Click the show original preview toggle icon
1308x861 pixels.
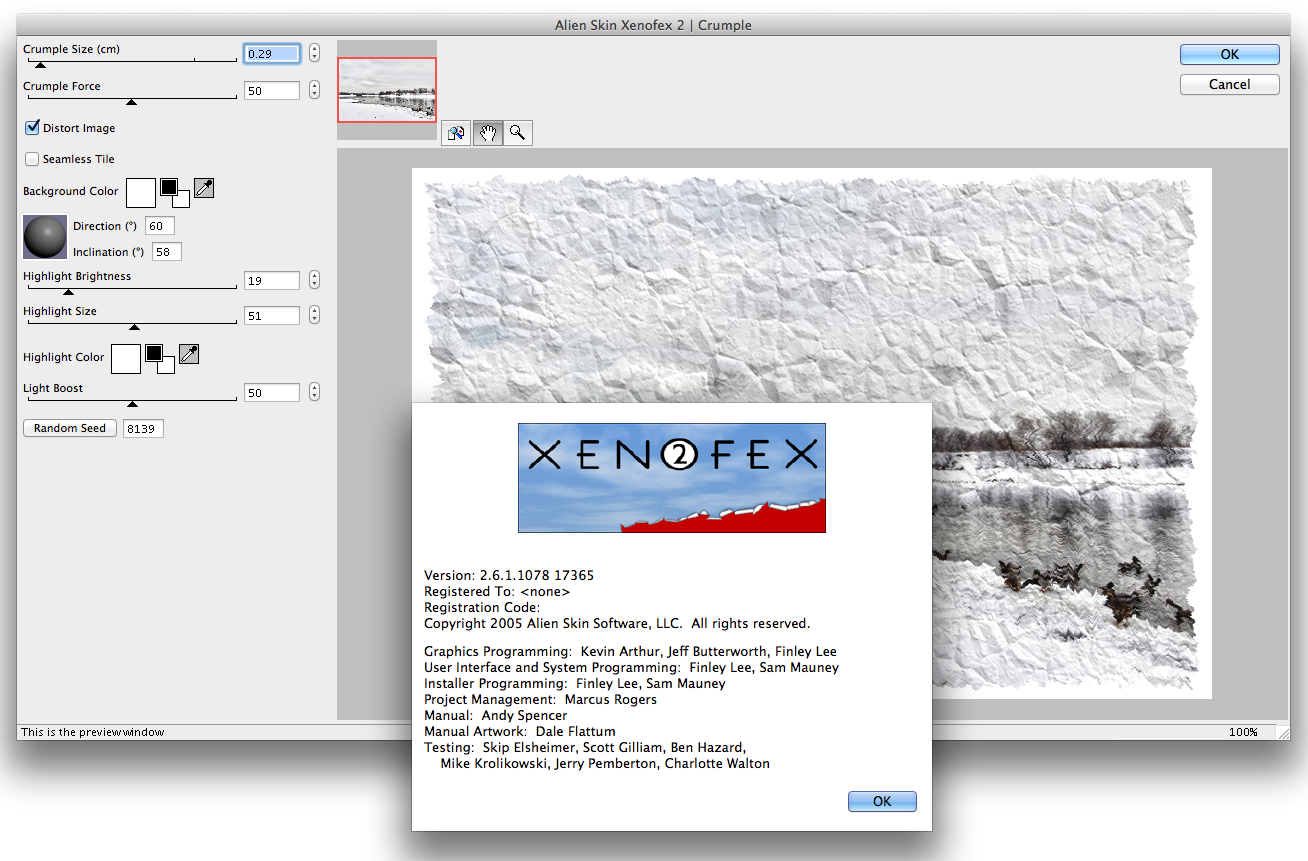click(456, 133)
